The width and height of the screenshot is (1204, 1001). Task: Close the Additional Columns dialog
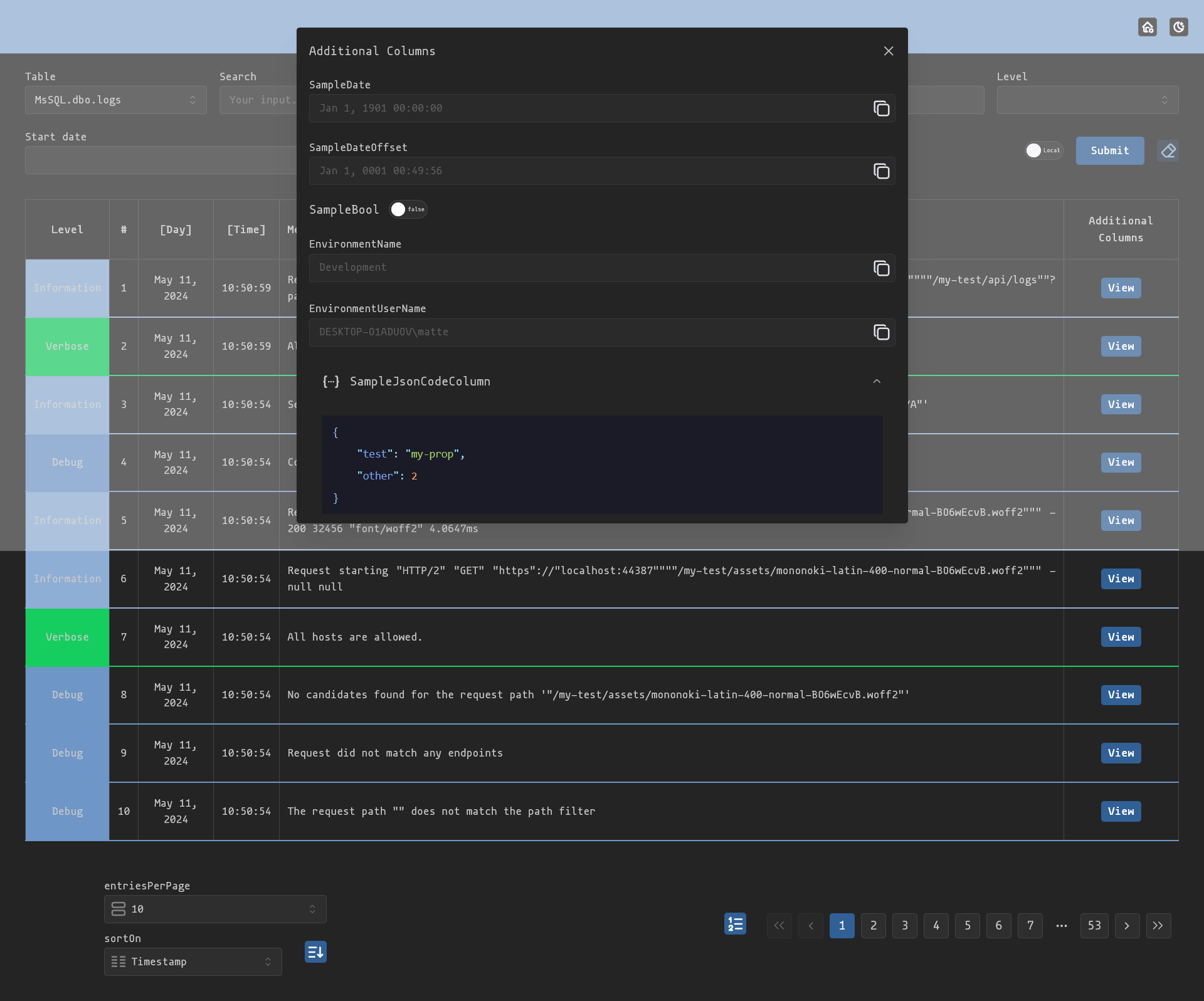click(x=888, y=51)
